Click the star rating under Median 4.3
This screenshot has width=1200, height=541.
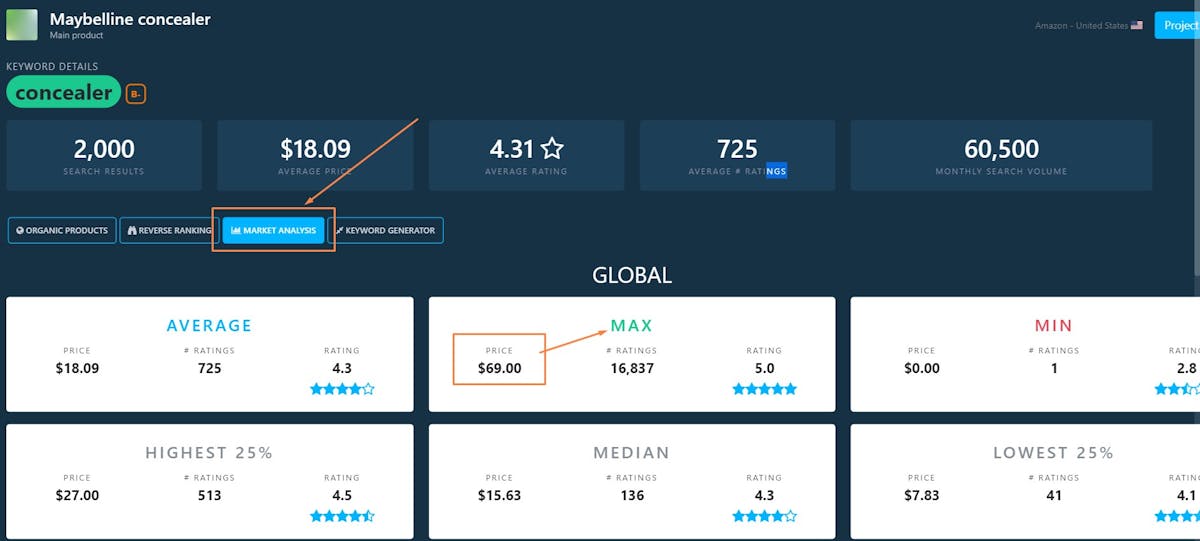(765, 516)
